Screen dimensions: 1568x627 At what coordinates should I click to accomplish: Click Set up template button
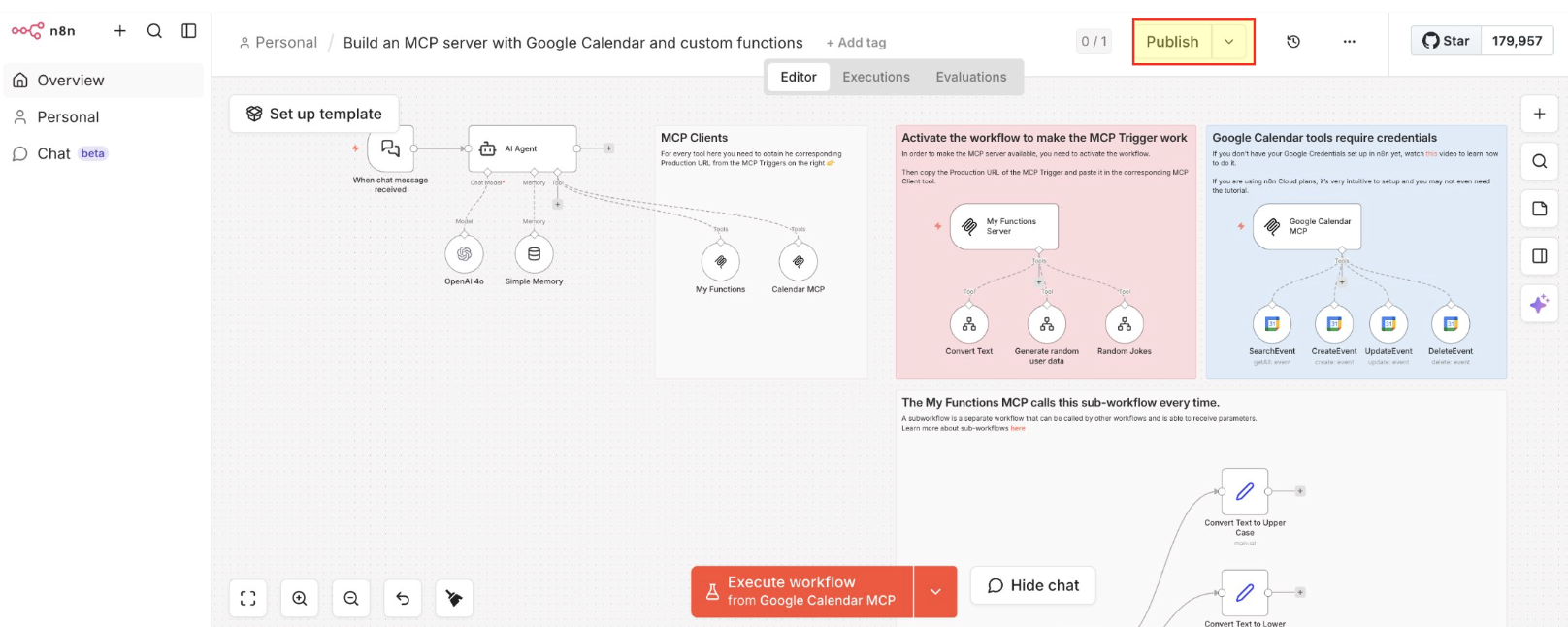pos(314,114)
